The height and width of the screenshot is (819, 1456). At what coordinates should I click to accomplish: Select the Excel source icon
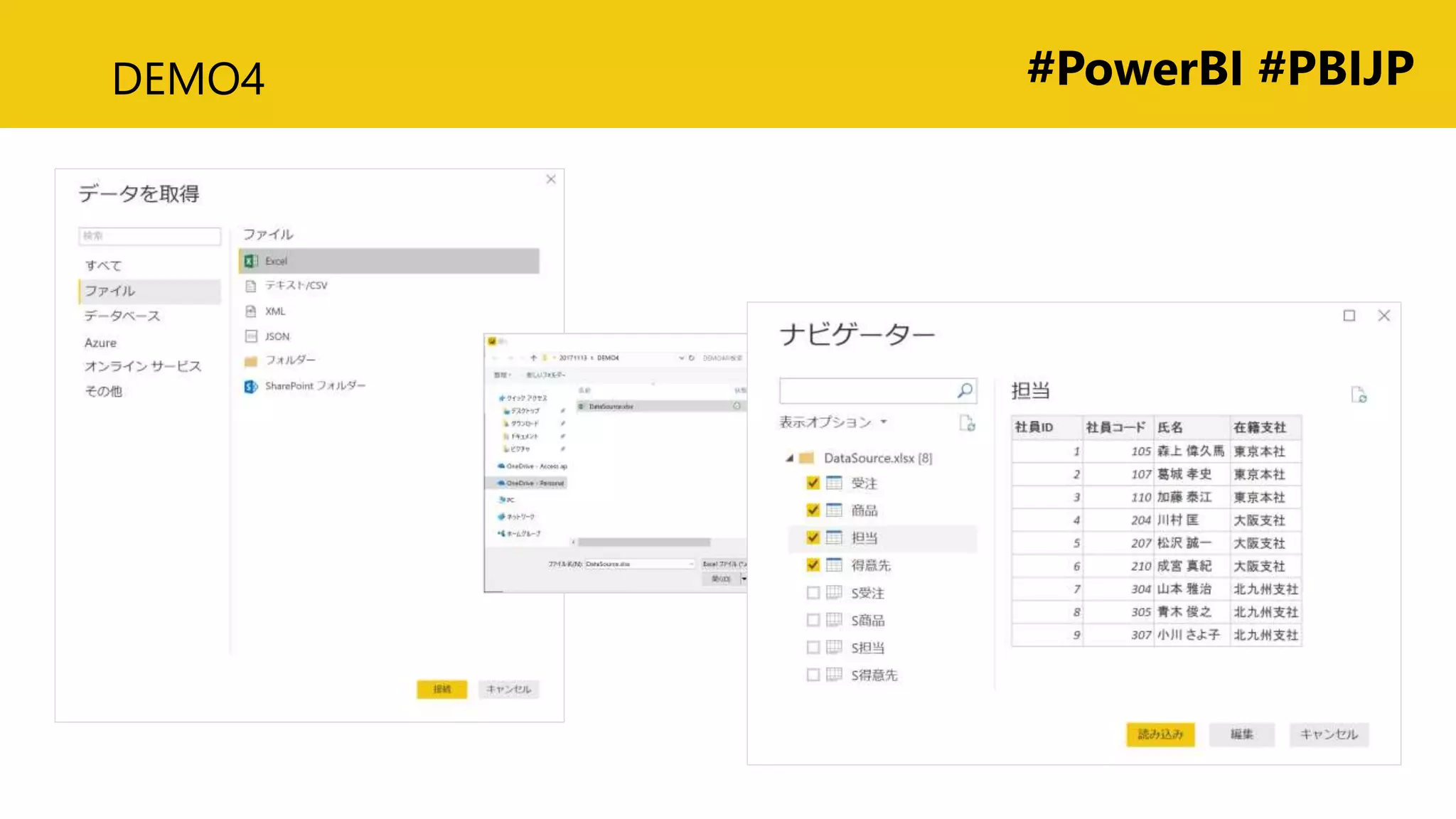point(251,261)
